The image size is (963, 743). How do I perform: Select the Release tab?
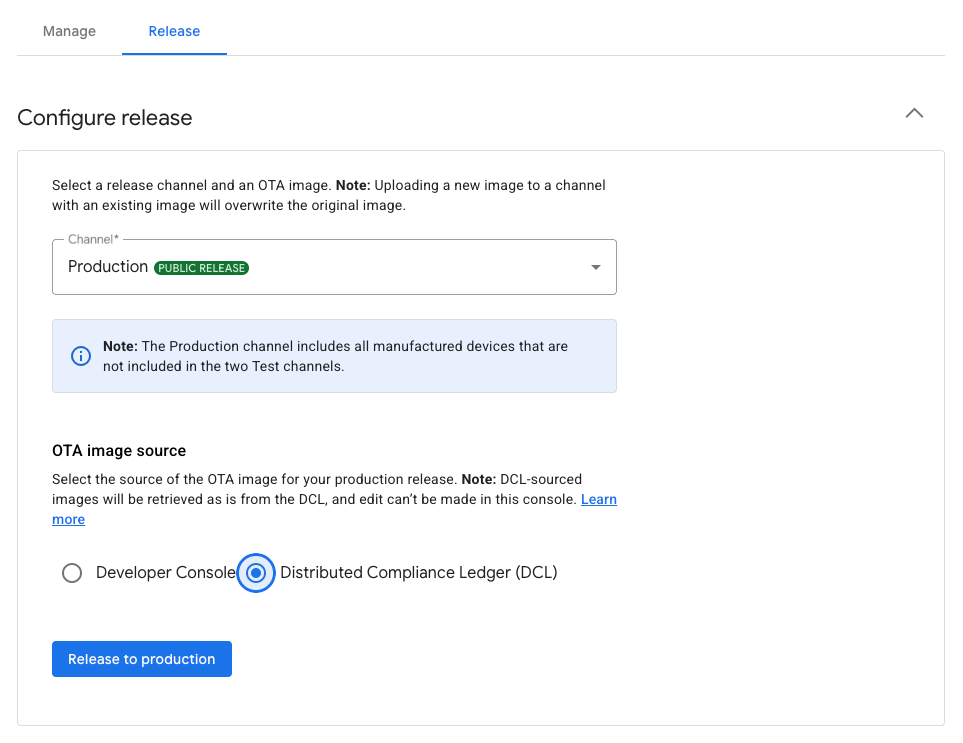174,31
